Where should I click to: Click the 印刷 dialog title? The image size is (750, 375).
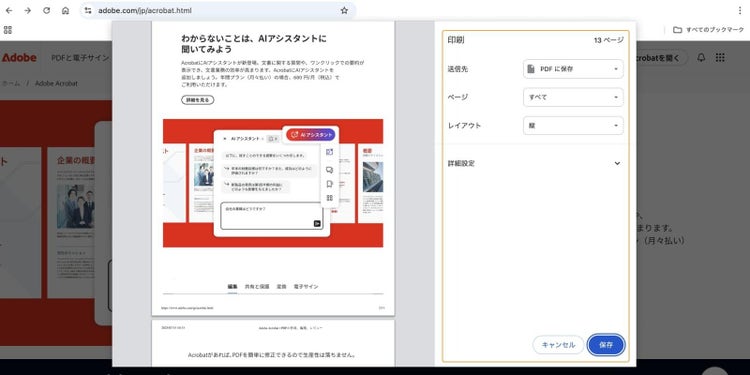tap(455, 41)
